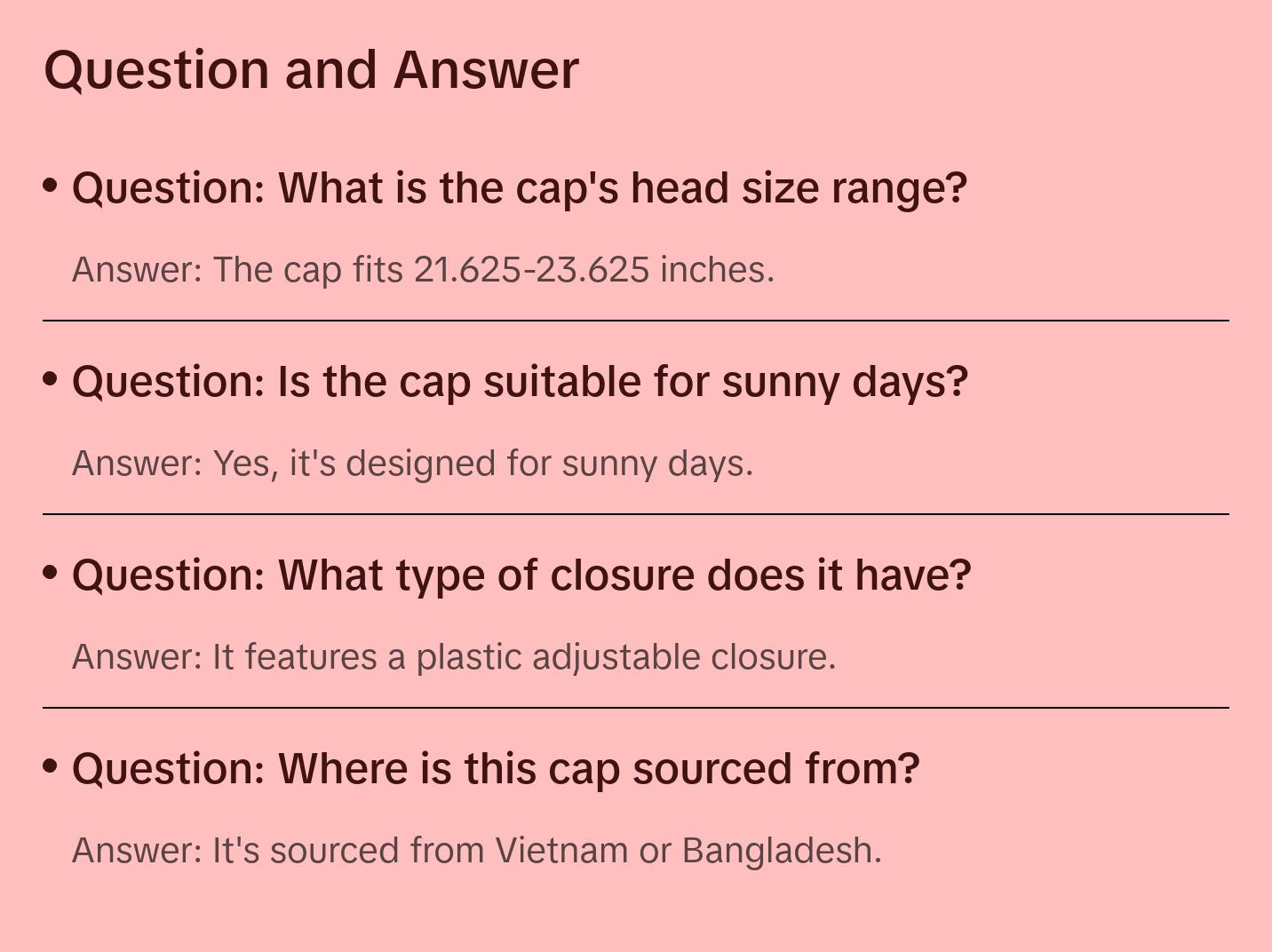Click the divider line below the sunny days answer
The width and height of the screenshot is (1272, 952).
click(x=636, y=514)
